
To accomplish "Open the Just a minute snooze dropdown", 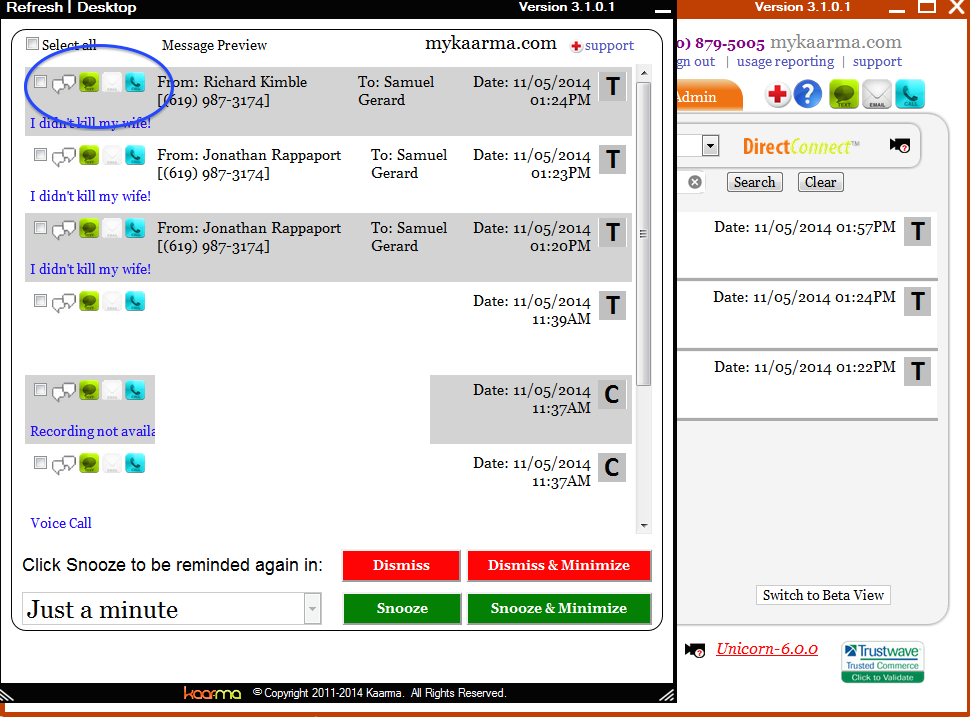I will pos(312,609).
